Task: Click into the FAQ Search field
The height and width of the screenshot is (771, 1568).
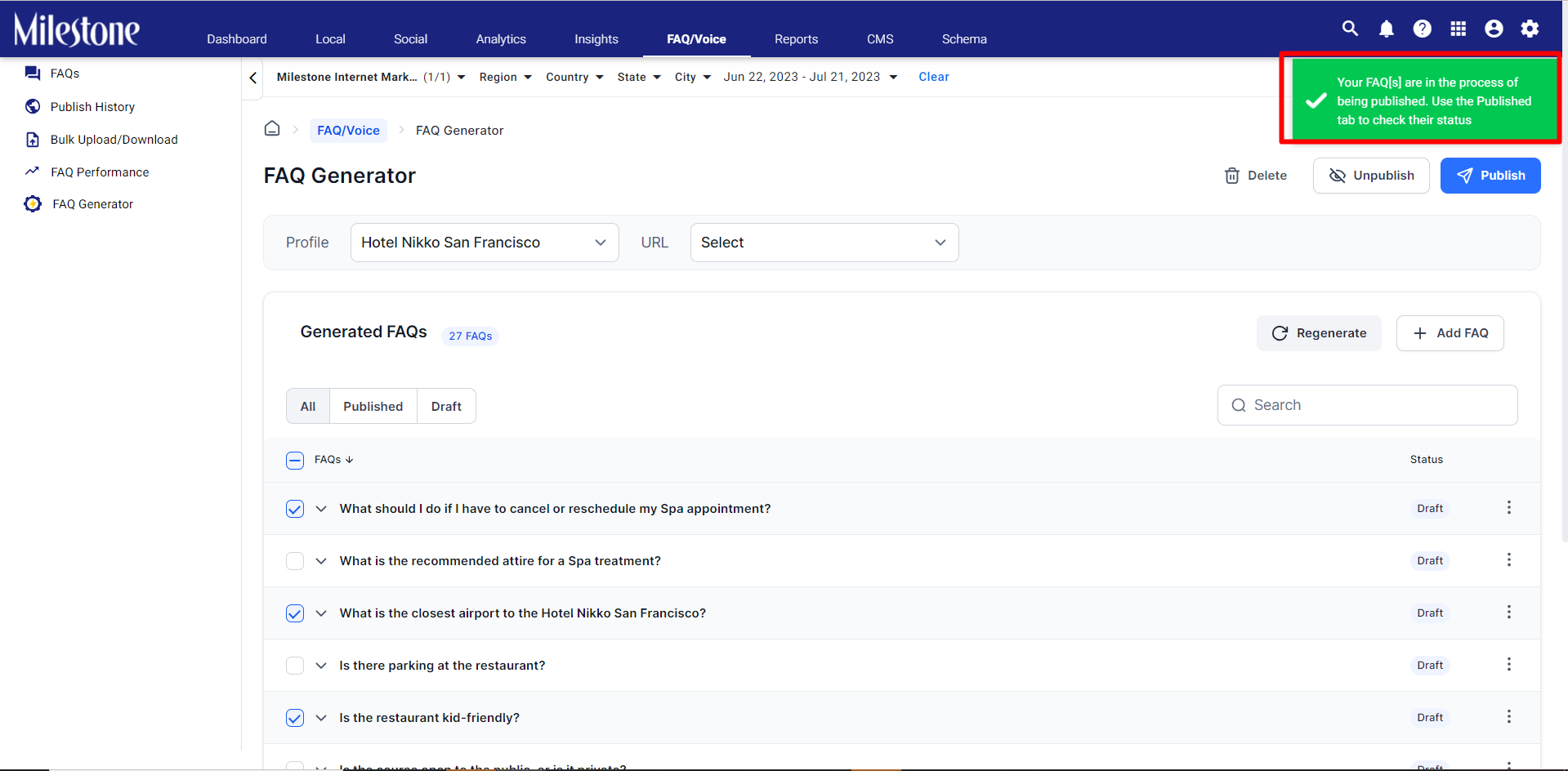Action: pyautogui.click(x=1368, y=405)
